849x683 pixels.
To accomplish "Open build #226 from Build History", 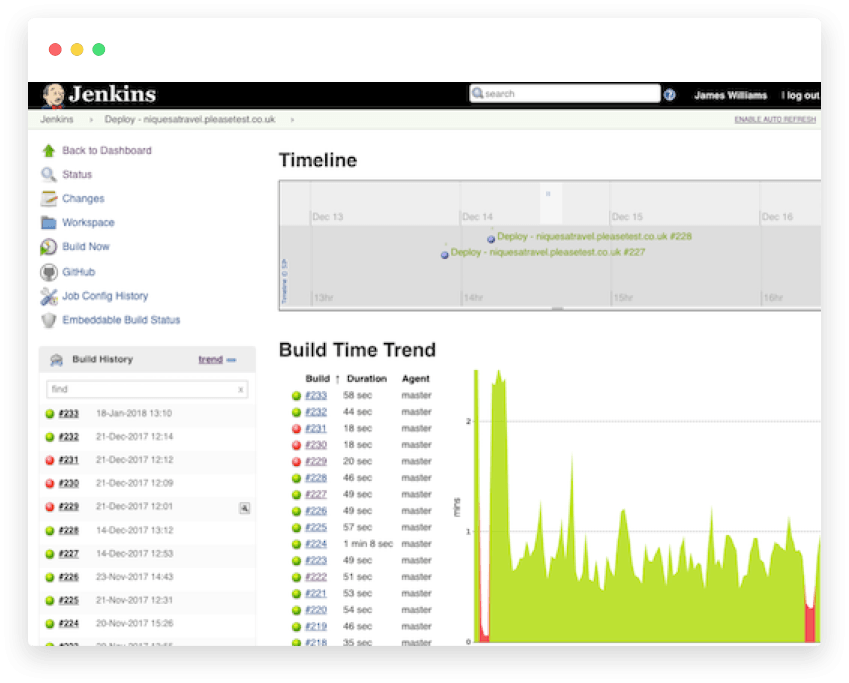I will [69, 577].
